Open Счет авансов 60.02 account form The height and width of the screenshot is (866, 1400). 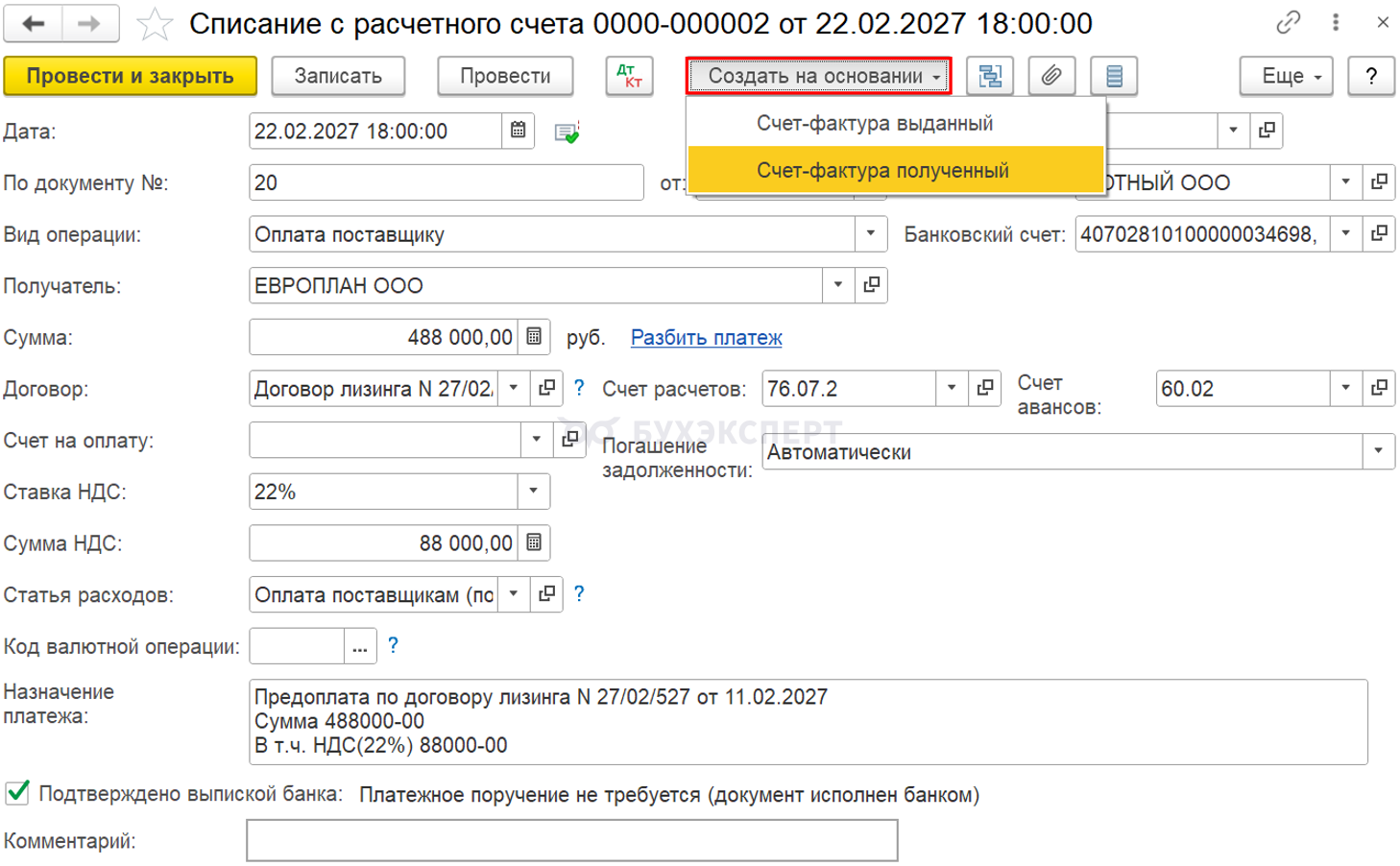click(x=1379, y=388)
